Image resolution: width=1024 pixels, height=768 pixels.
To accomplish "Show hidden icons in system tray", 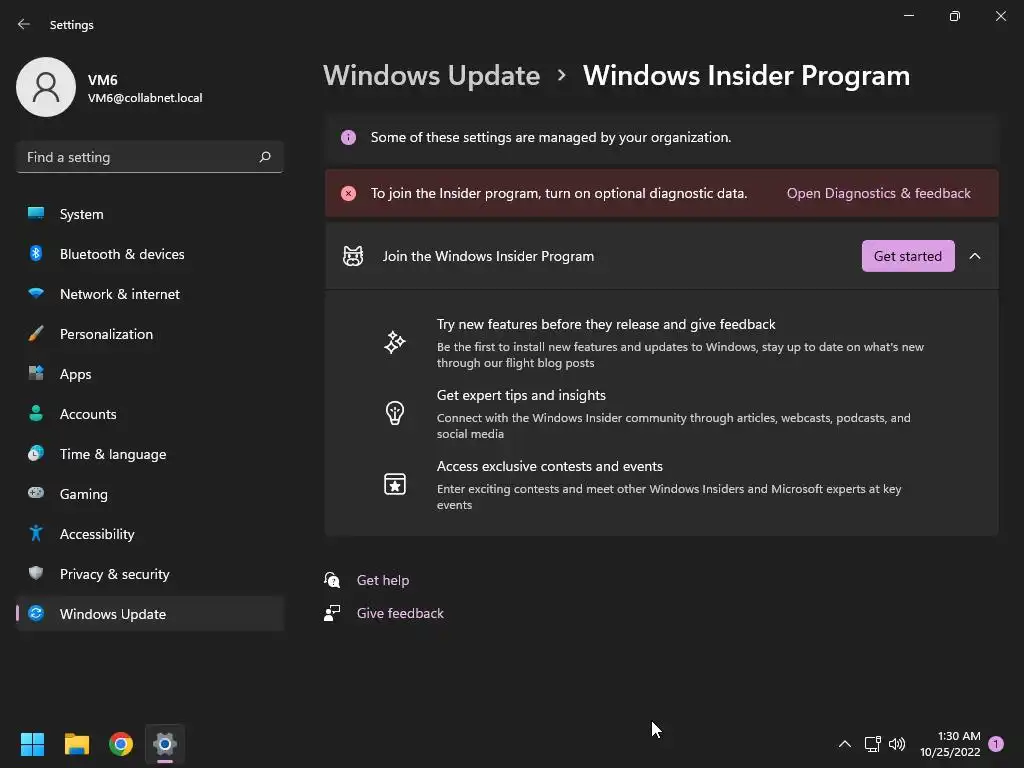I will click(x=845, y=744).
